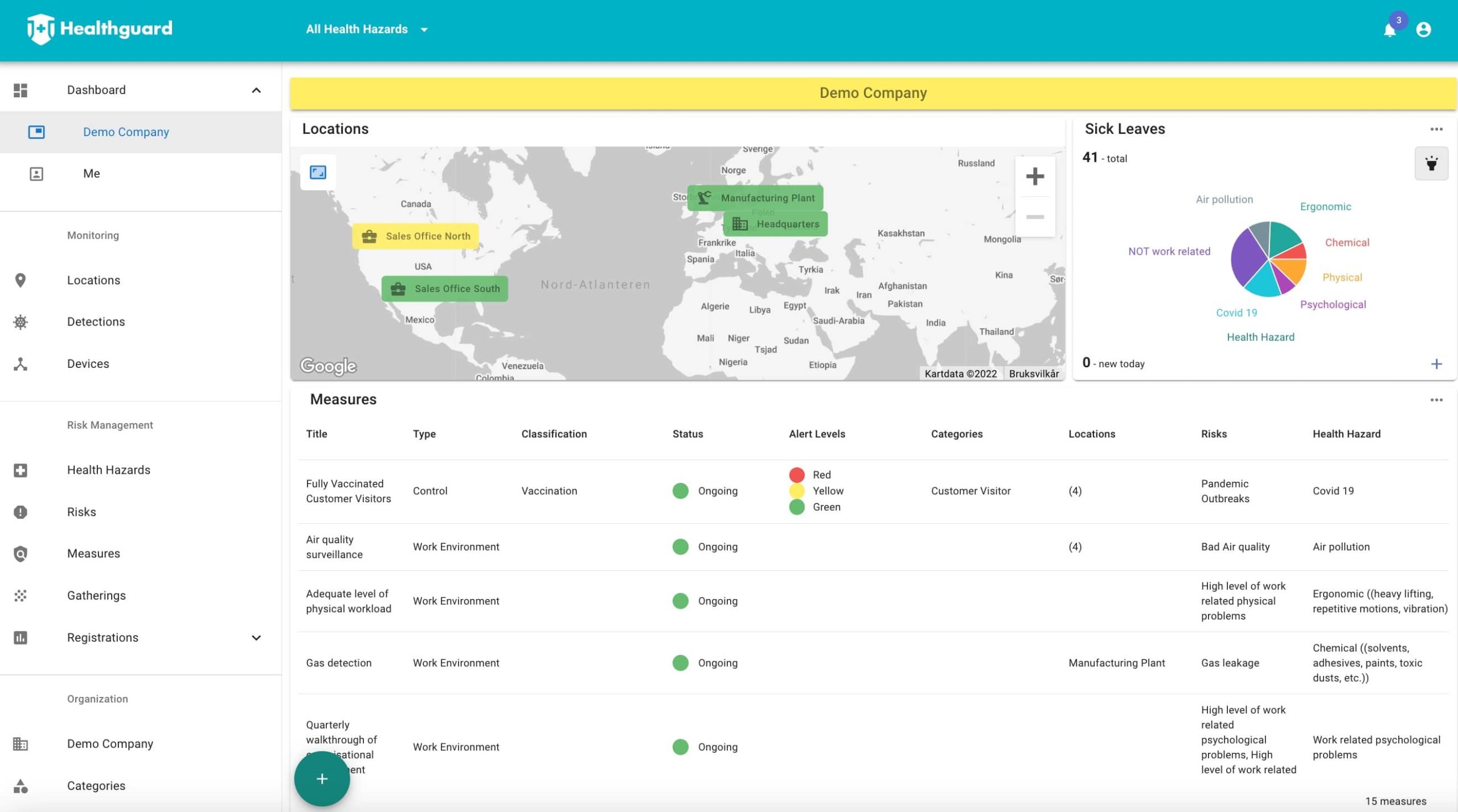The image size is (1458, 812).
Task: Open the user account profile icon
Action: (1423, 30)
